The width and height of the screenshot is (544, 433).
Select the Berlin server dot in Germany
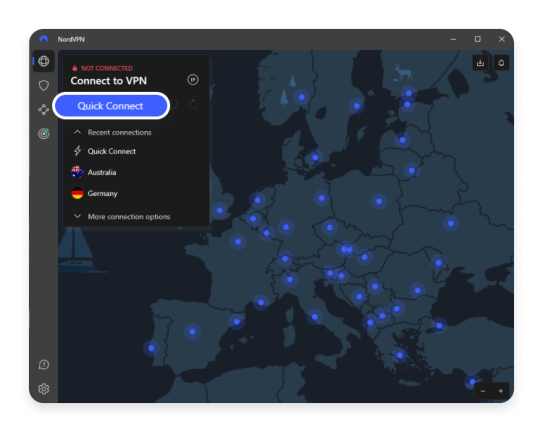(322, 198)
